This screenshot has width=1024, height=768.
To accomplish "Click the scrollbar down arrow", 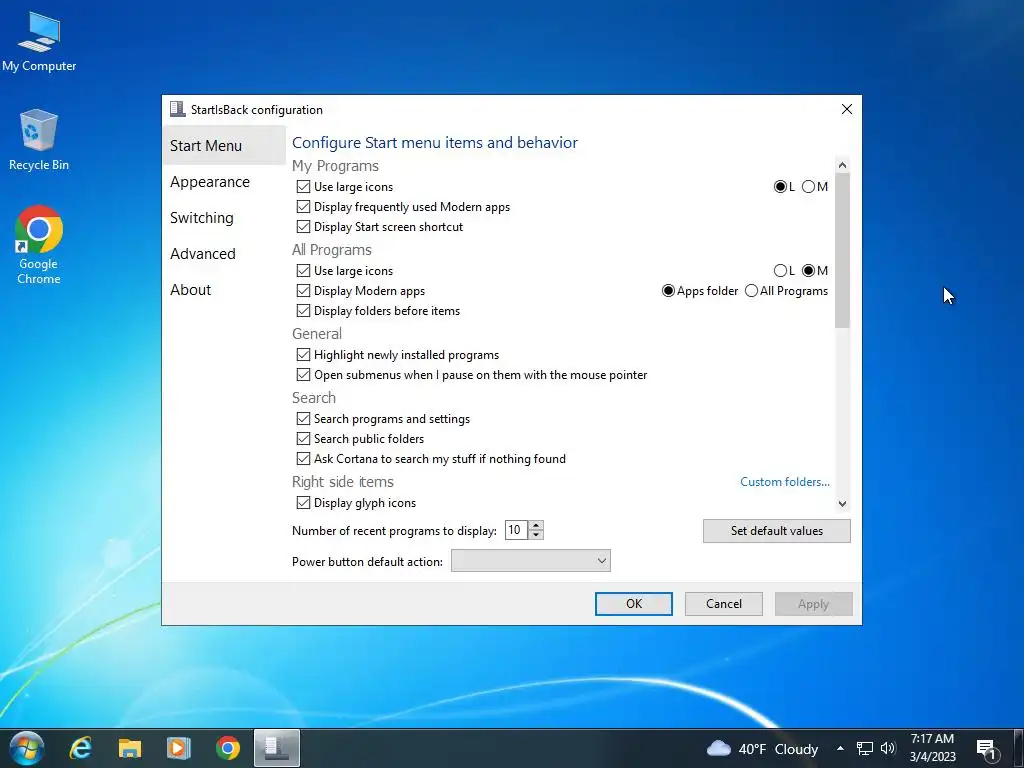I will tap(842, 504).
